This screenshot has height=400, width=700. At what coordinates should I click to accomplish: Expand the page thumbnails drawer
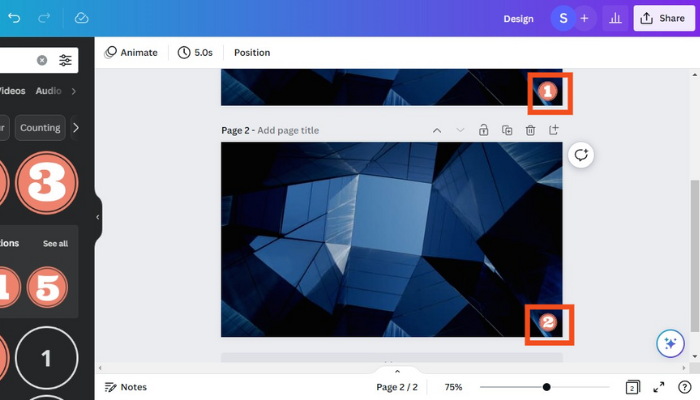(x=397, y=371)
